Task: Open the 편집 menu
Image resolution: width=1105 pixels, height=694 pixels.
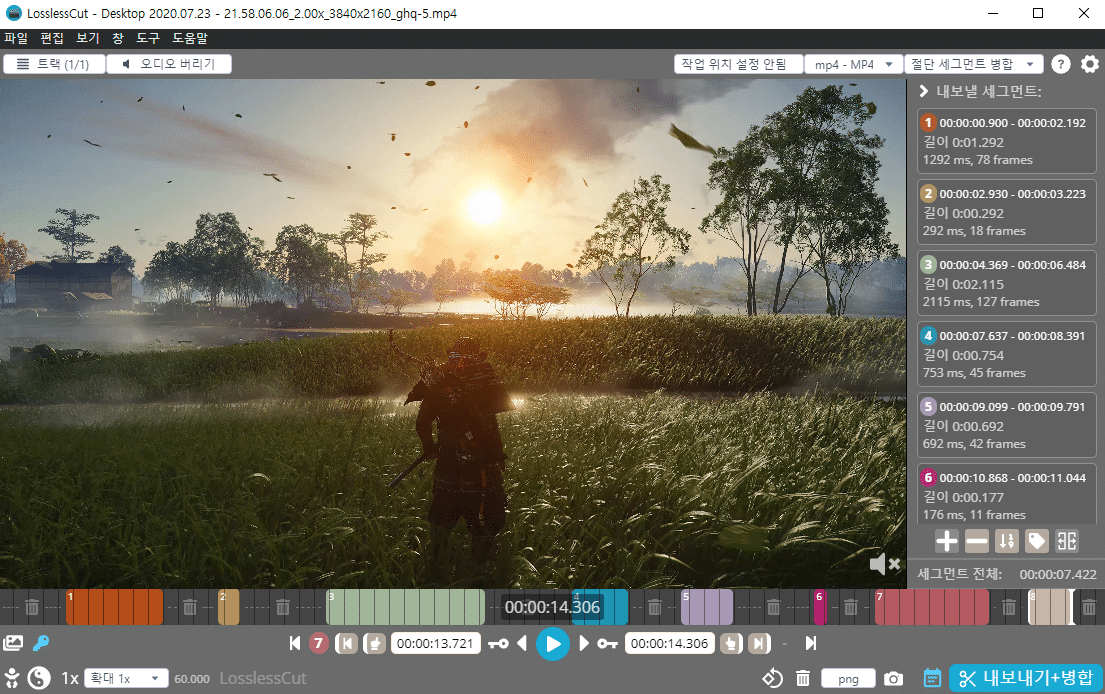Action: click(x=52, y=38)
